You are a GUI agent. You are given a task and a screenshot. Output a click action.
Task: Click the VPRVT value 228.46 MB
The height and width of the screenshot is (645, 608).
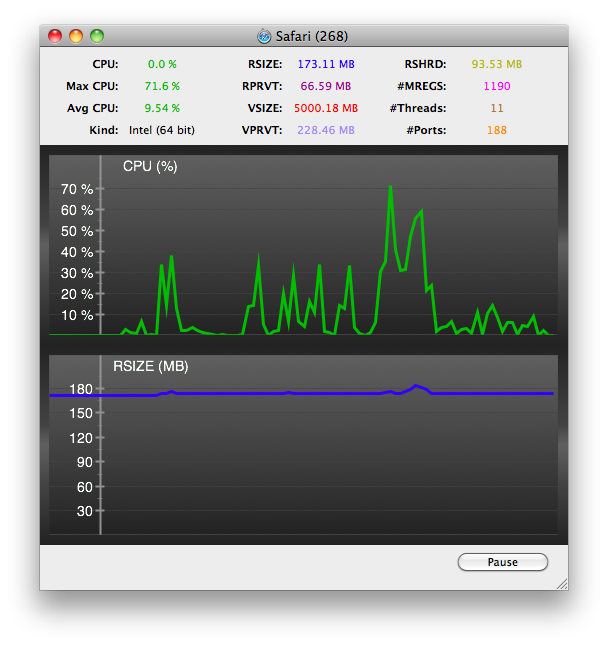(x=326, y=130)
